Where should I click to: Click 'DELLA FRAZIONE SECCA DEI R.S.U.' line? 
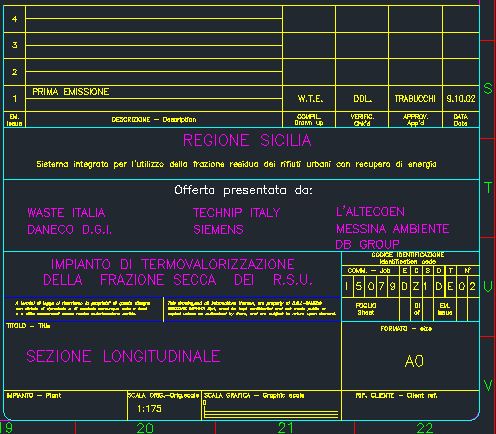(x=178, y=280)
